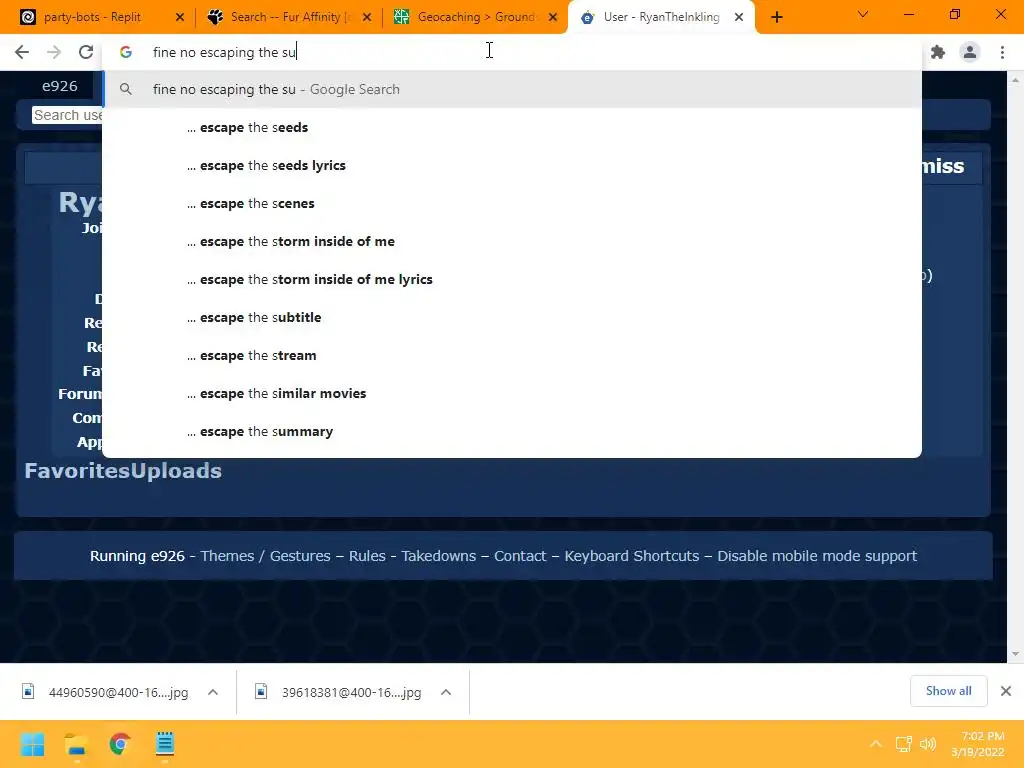This screenshot has width=1024, height=768.
Task: Click the e926 site logo link
Action: click(59, 86)
